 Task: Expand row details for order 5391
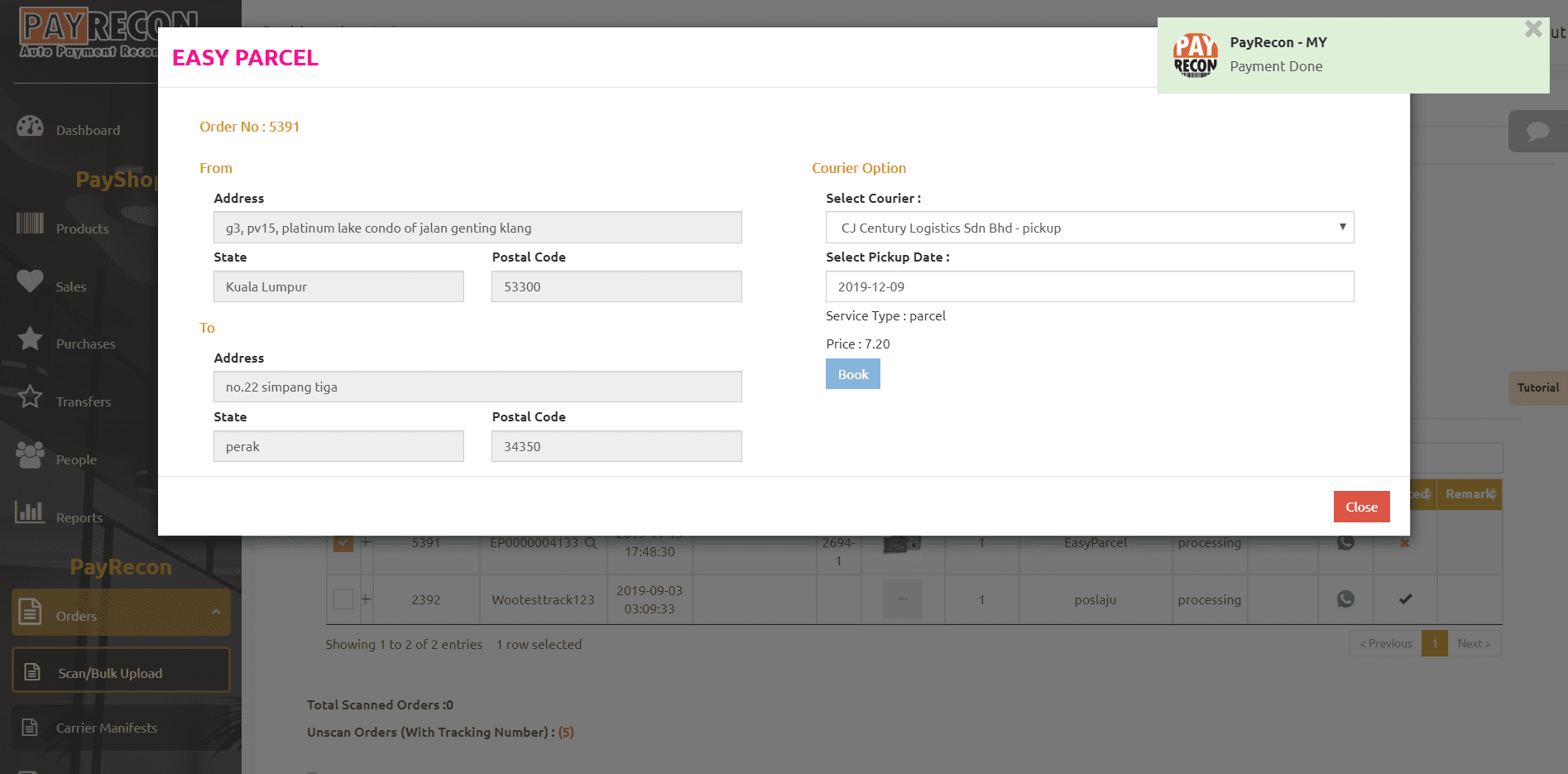click(x=366, y=543)
